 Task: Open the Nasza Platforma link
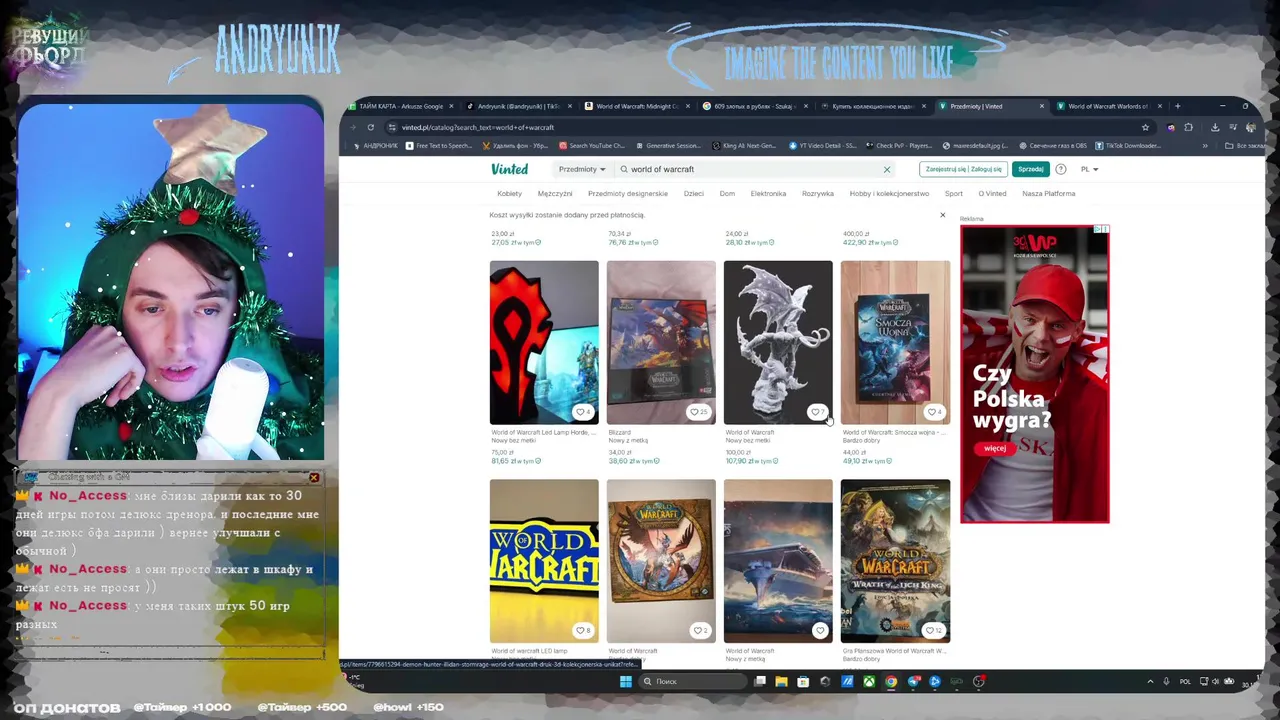tap(1048, 194)
